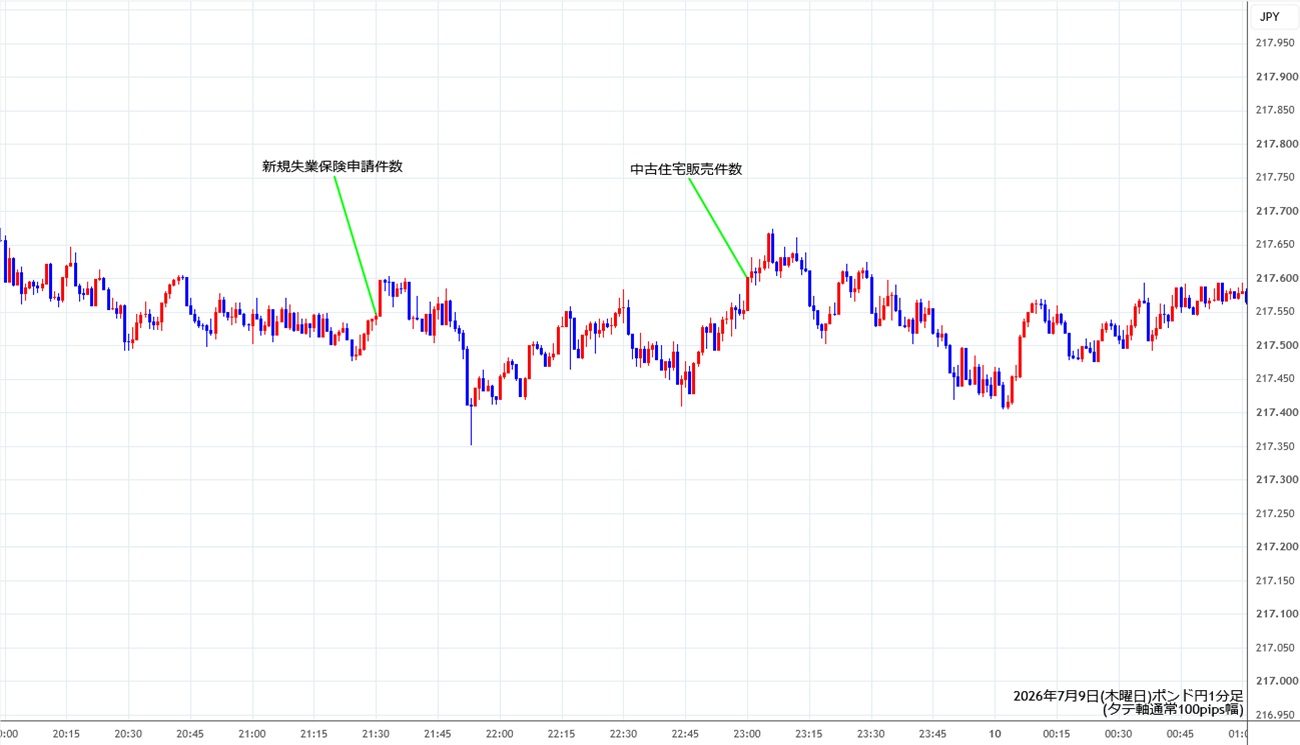The width and height of the screenshot is (1300, 745).
Task: Click the 217.750 price axis label
Action: click(x=1275, y=177)
